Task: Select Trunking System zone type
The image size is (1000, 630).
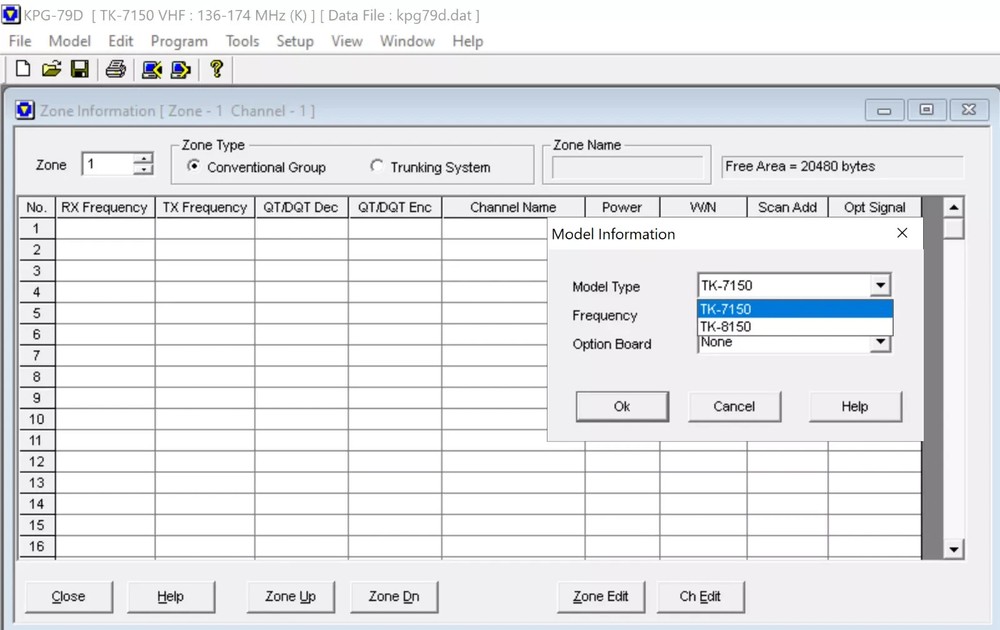Action: [x=376, y=166]
